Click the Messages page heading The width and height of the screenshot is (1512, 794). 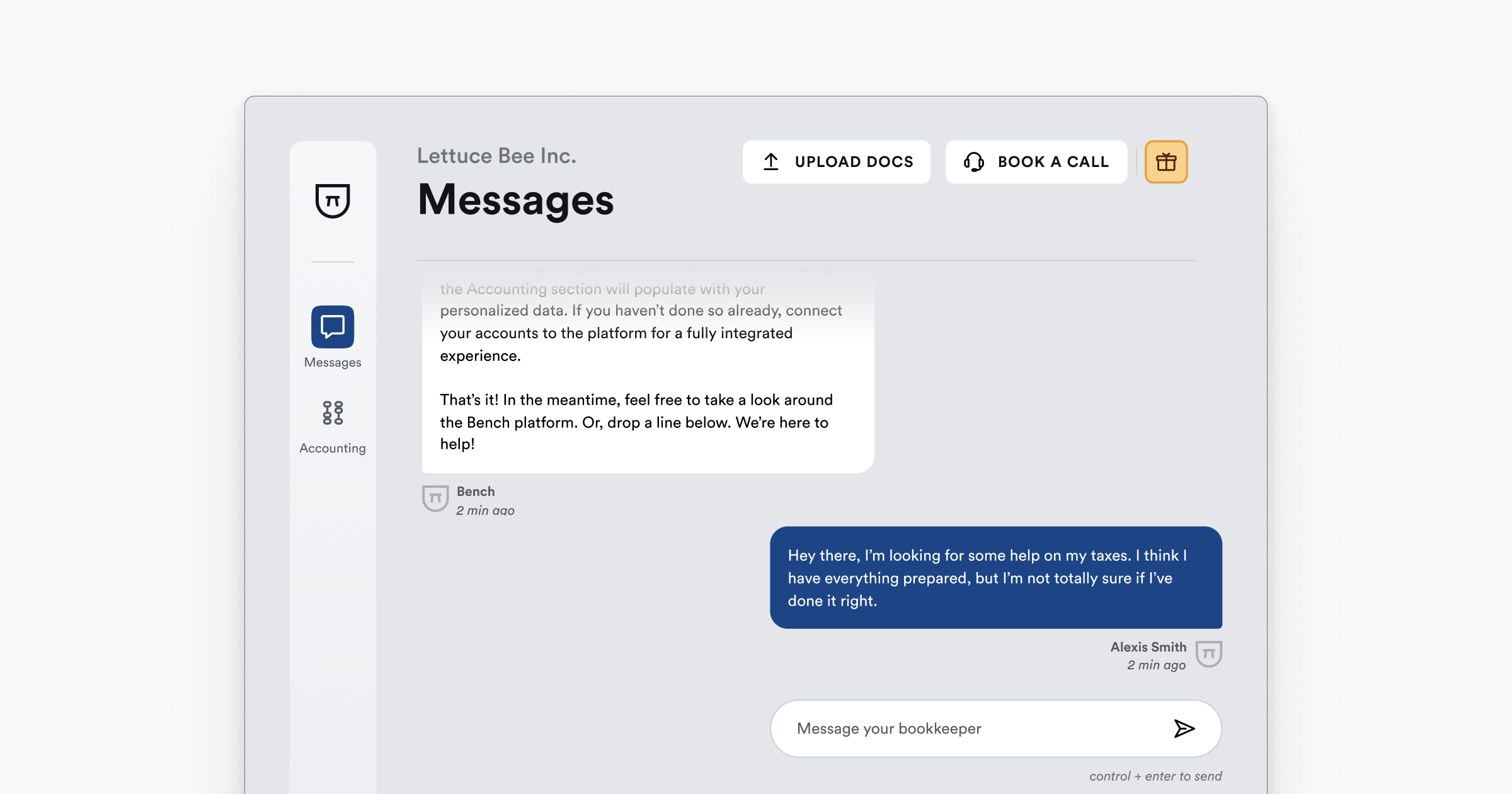(x=515, y=200)
